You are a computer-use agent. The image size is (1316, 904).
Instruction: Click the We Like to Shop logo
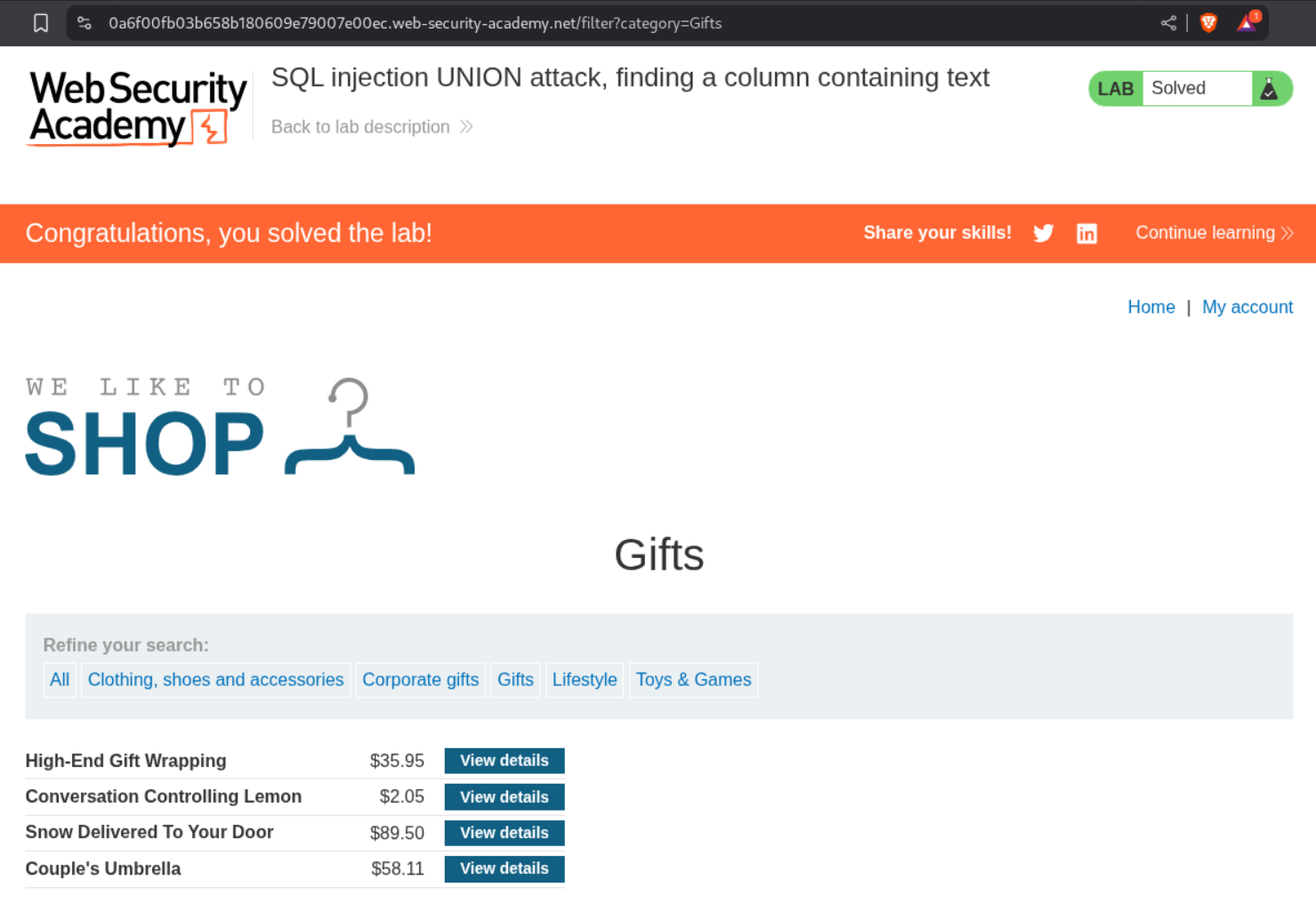point(220,427)
